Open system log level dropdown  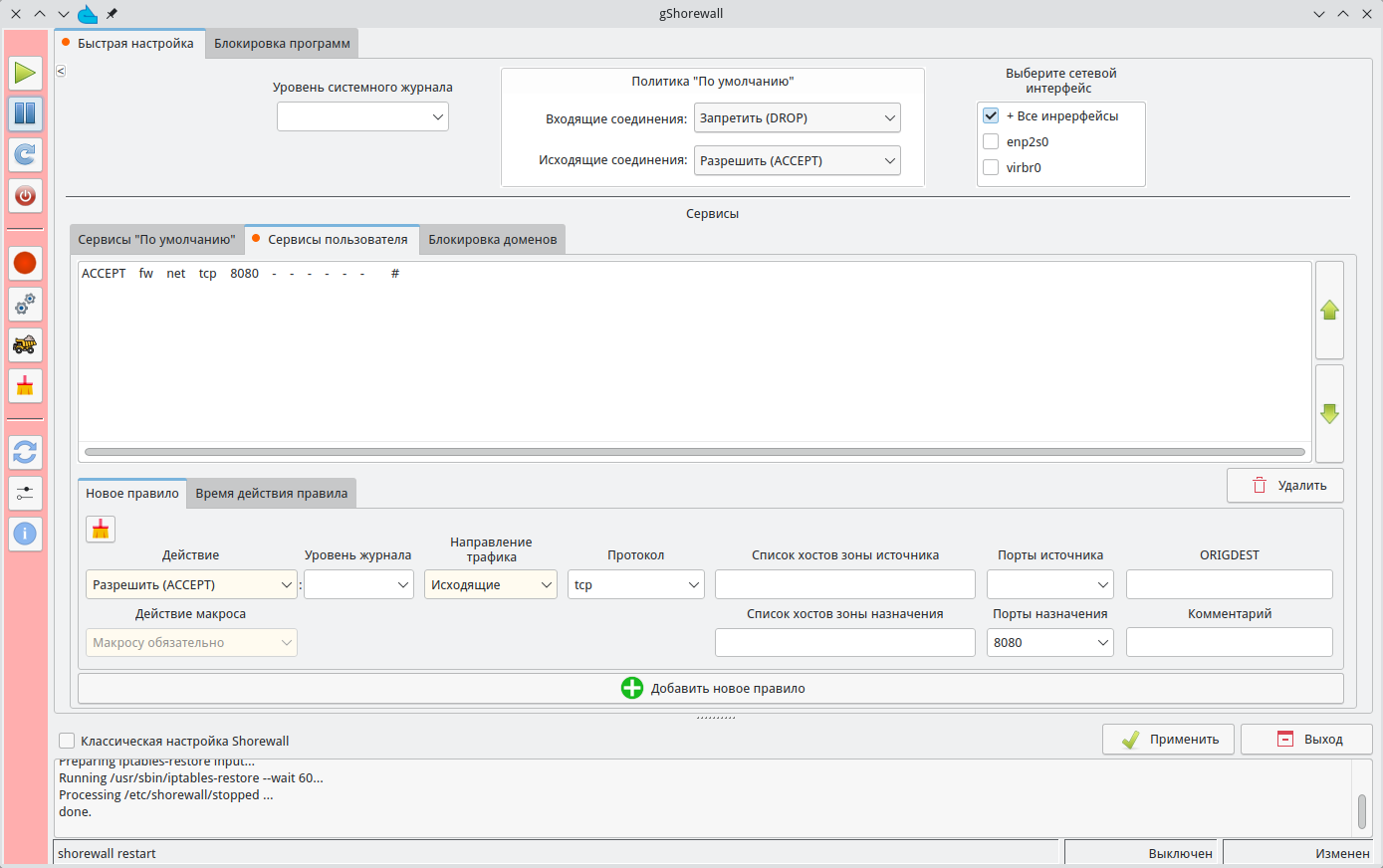pos(362,116)
